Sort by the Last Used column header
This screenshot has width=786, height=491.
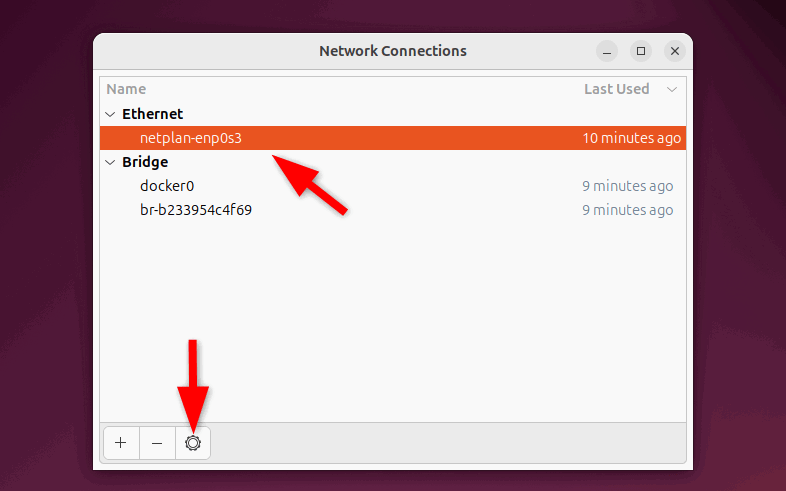tap(616, 89)
